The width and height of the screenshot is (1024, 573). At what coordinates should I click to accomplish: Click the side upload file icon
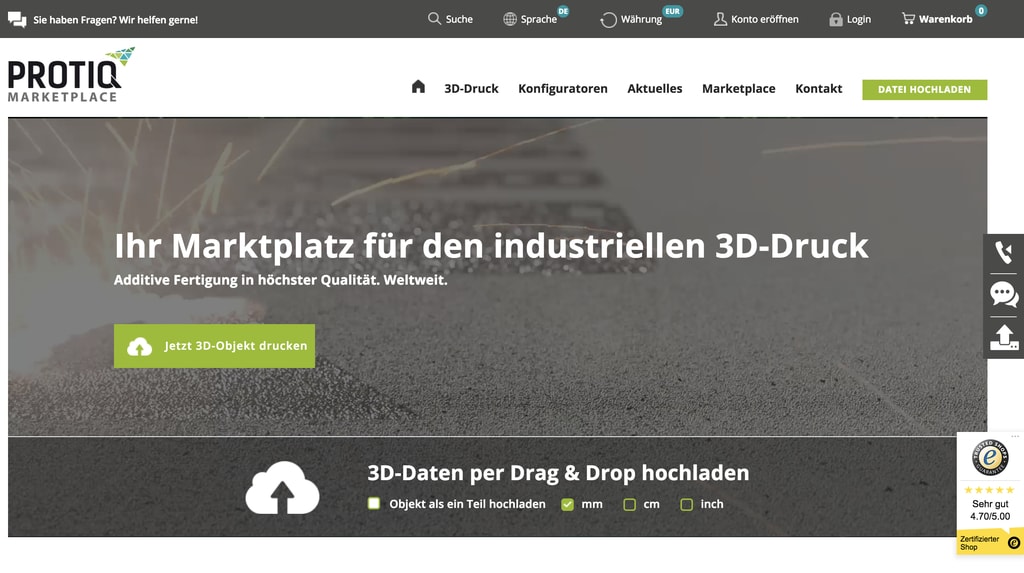click(x=1003, y=338)
